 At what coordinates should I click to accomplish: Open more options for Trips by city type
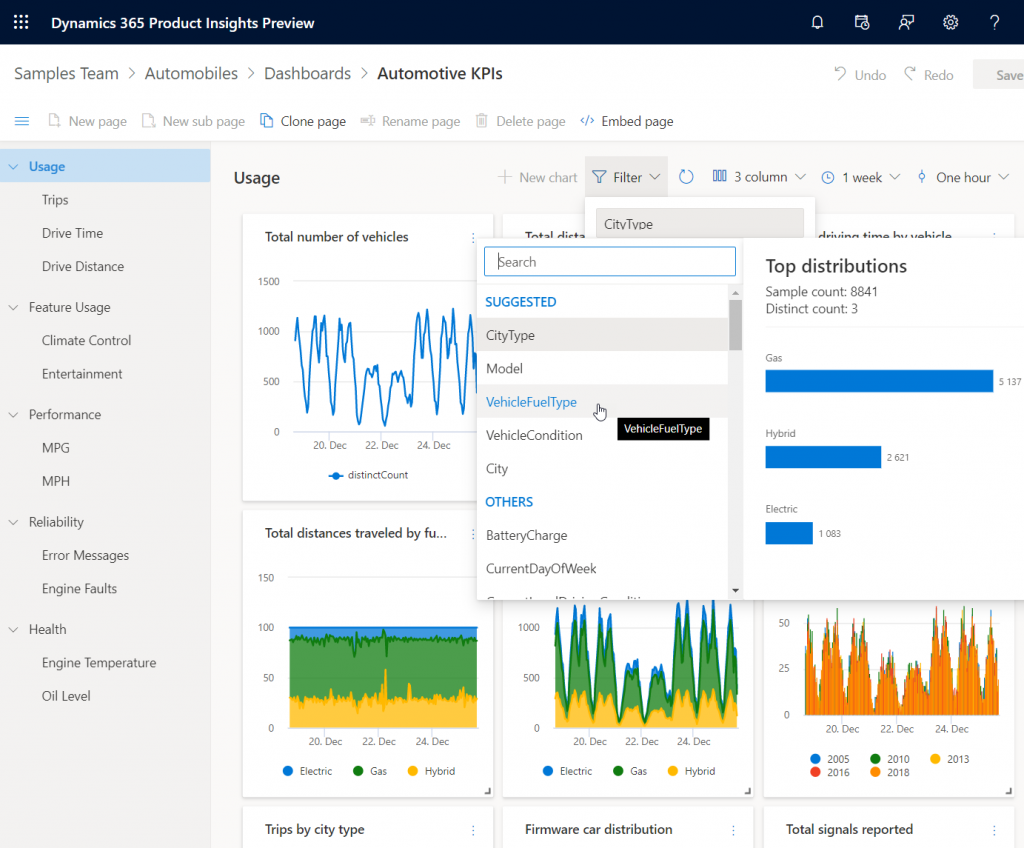(473, 830)
